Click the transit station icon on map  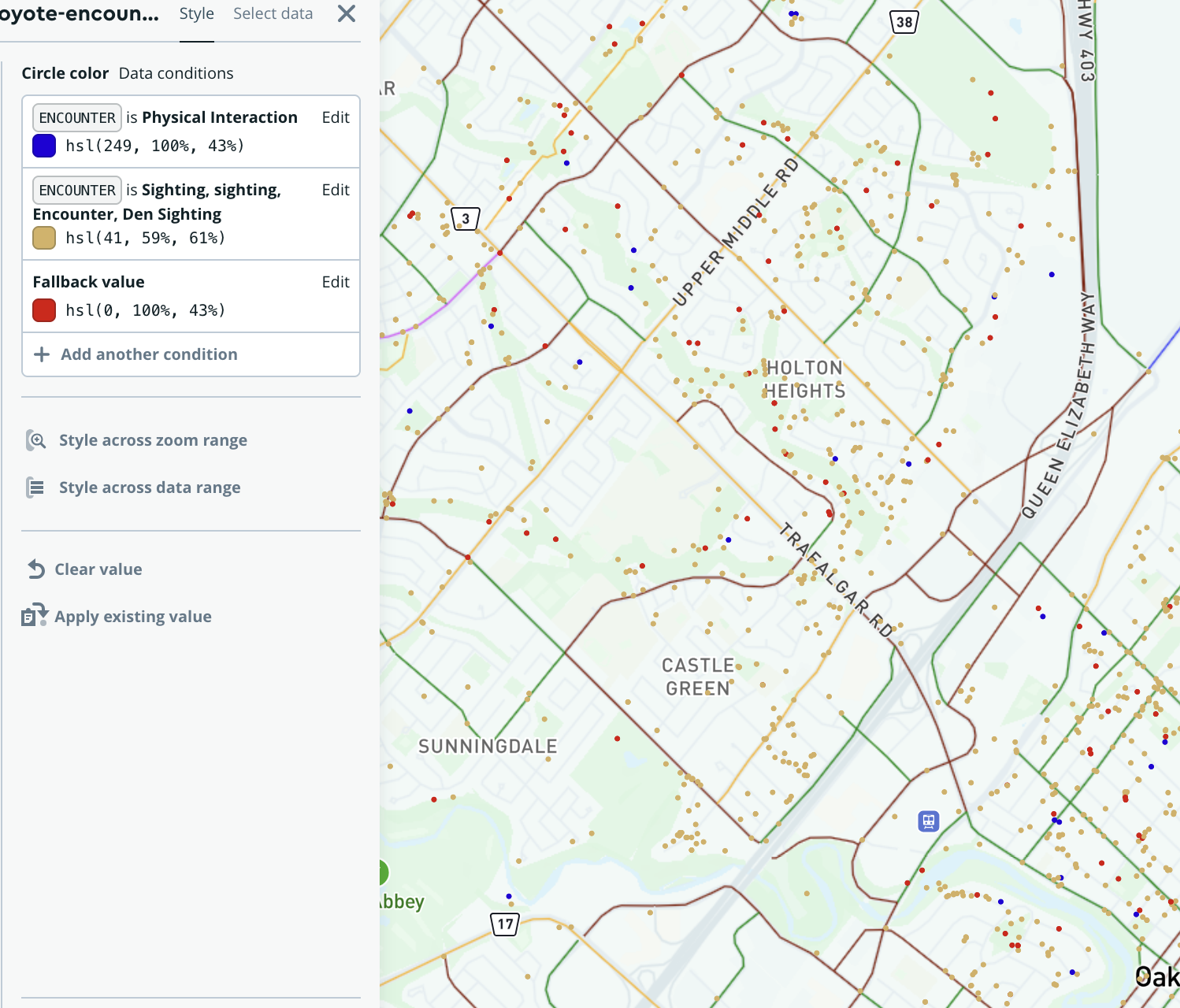coord(929,821)
